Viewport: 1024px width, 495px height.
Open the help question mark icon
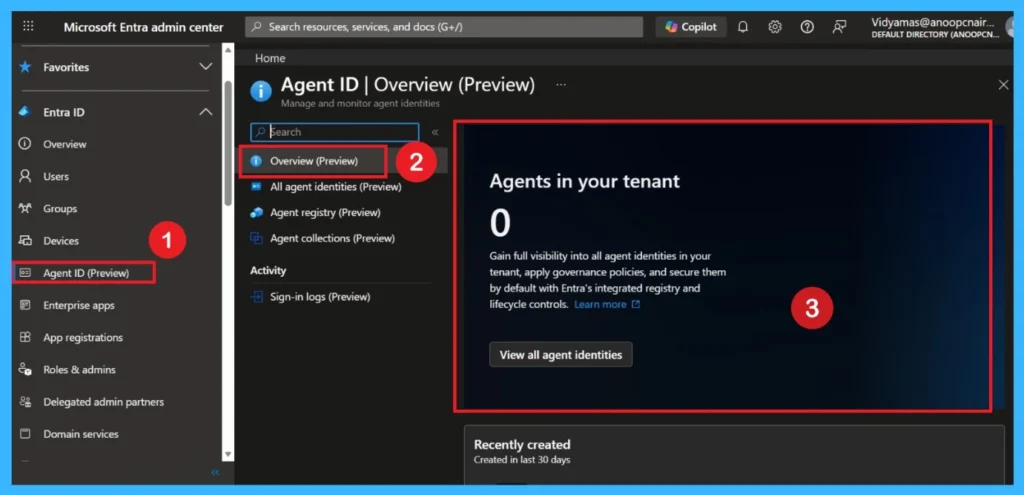tap(807, 27)
